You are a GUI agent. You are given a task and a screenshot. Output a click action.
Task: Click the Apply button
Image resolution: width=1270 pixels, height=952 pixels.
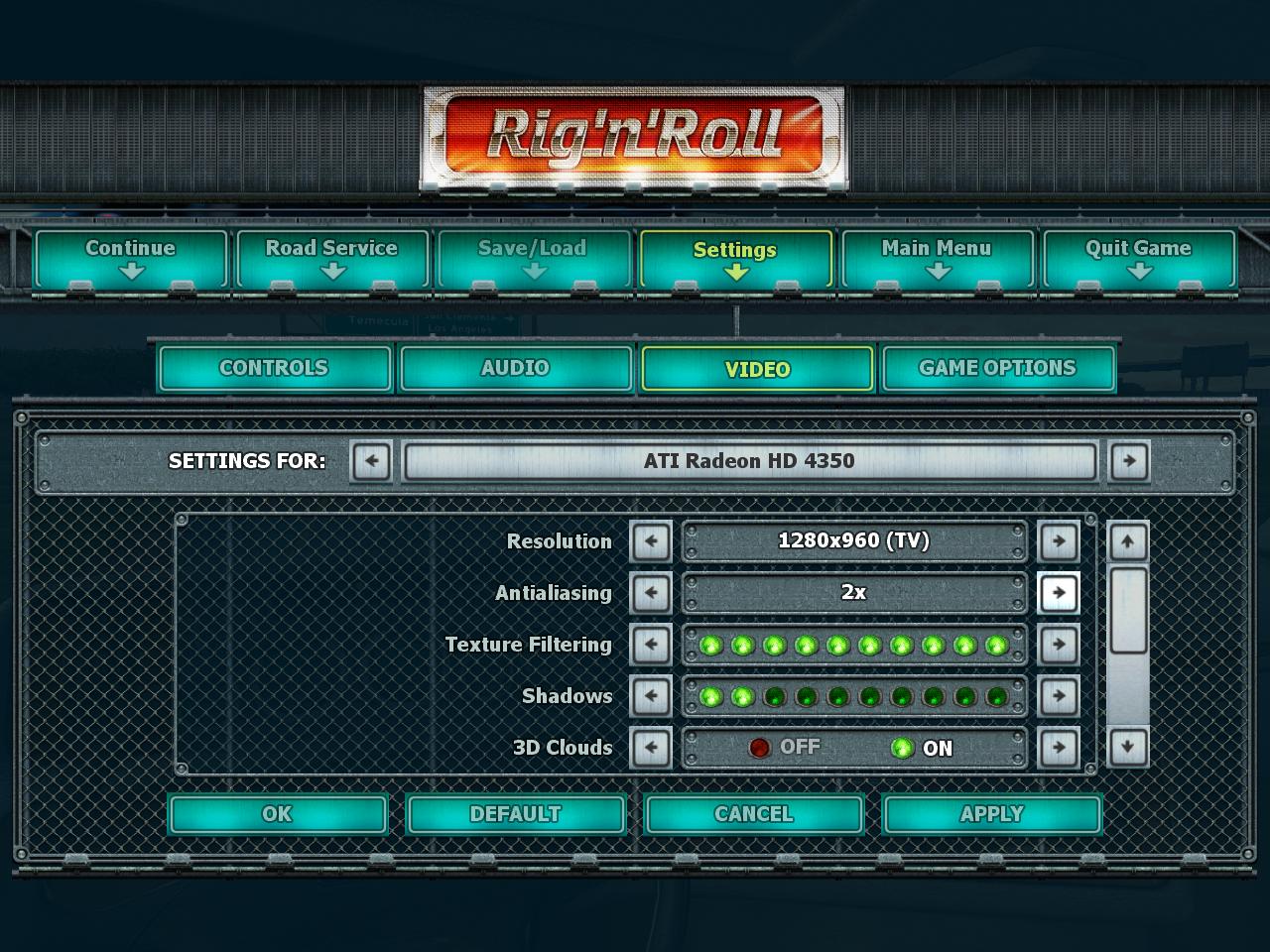click(991, 814)
